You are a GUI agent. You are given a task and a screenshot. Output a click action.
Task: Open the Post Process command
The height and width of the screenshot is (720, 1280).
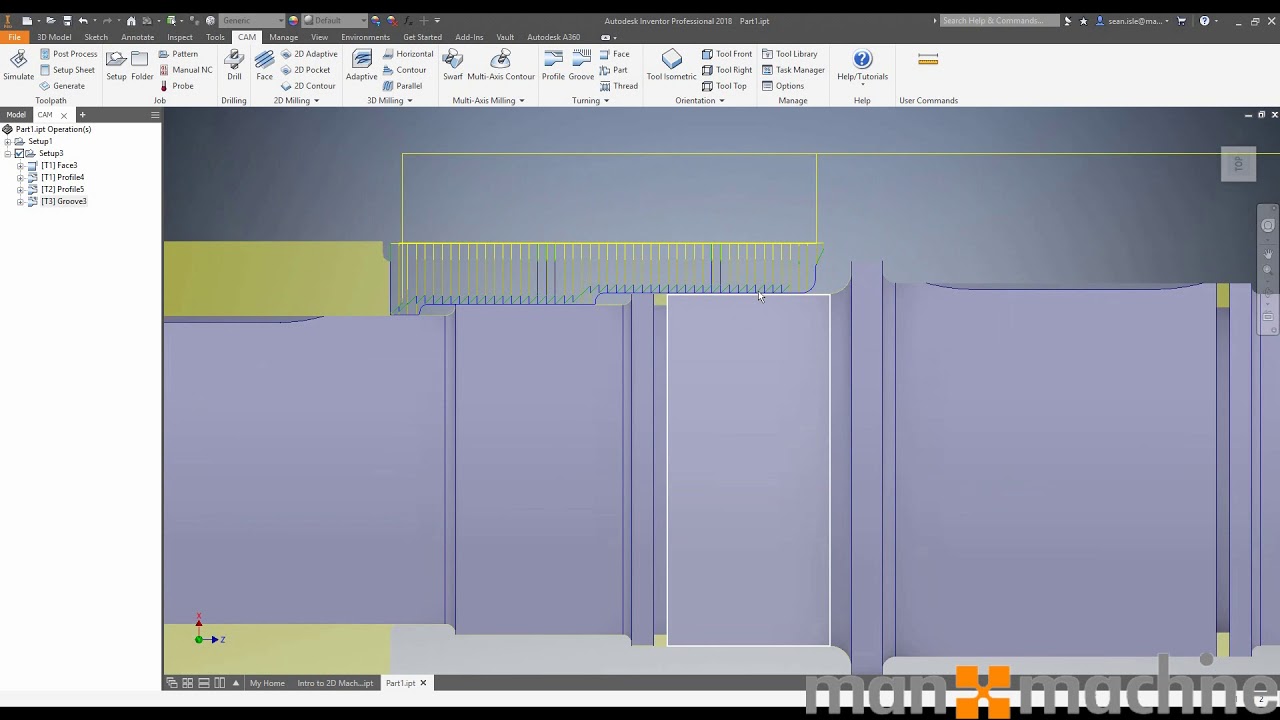(68, 54)
